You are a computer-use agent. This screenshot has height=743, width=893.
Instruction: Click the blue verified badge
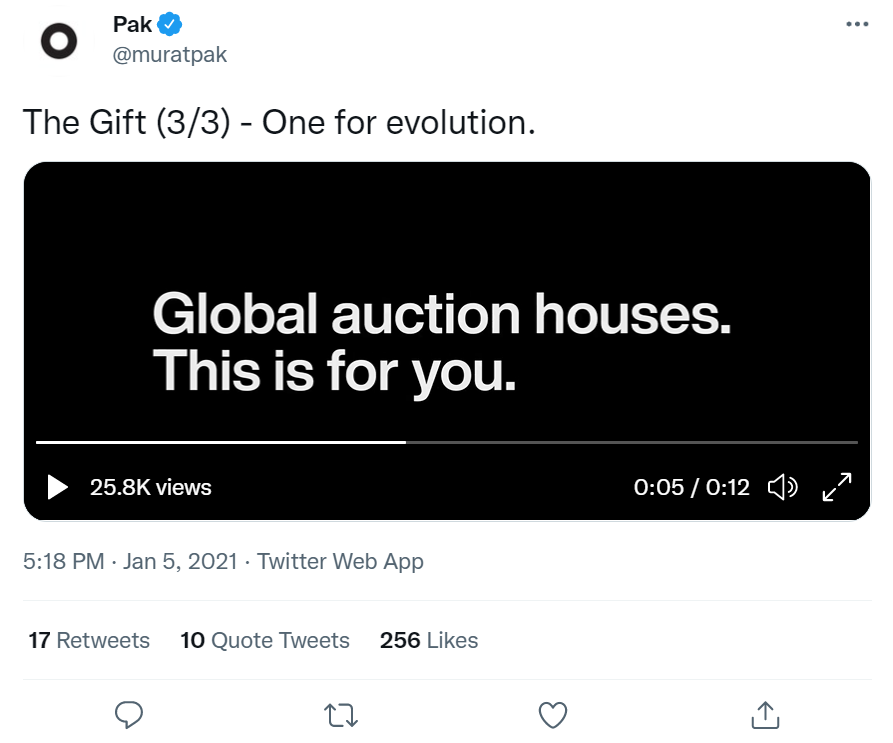click(x=170, y=25)
